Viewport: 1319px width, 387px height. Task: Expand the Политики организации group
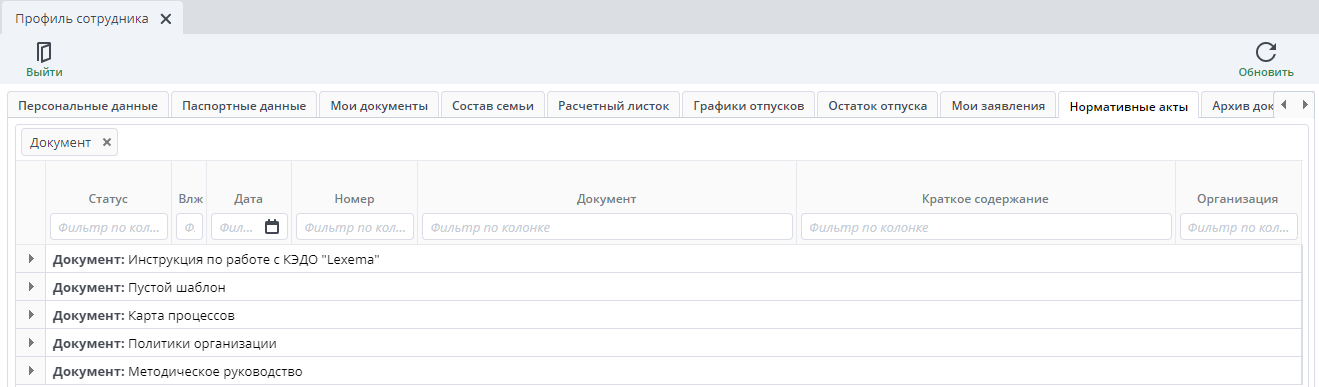31,343
